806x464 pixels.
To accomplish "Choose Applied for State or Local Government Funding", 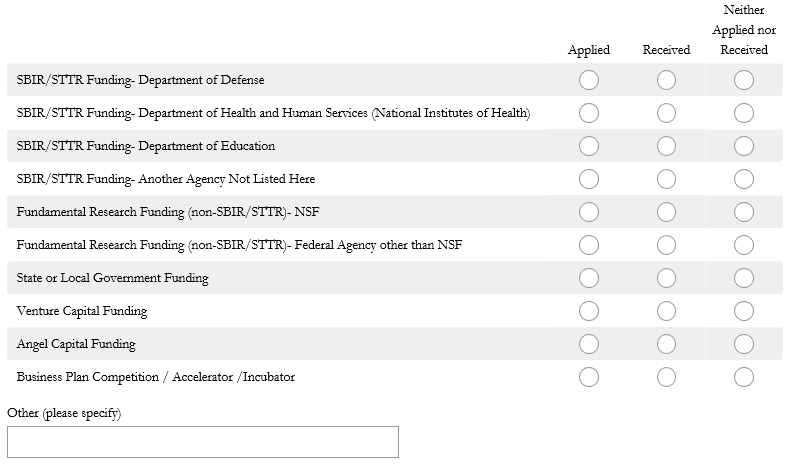I will click(x=589, y=278).
